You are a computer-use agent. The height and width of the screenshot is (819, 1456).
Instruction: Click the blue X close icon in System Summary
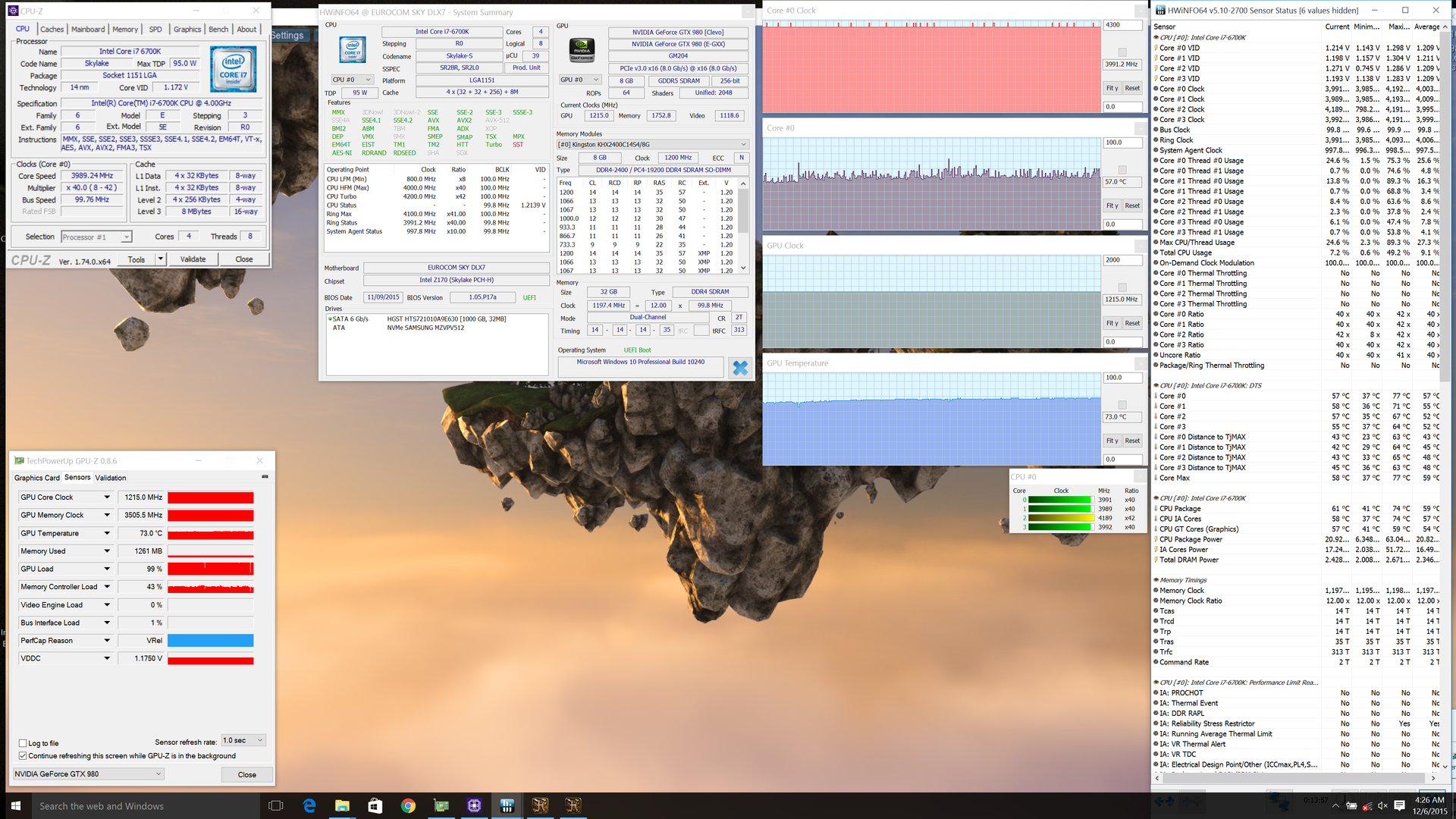click(740, 368)
